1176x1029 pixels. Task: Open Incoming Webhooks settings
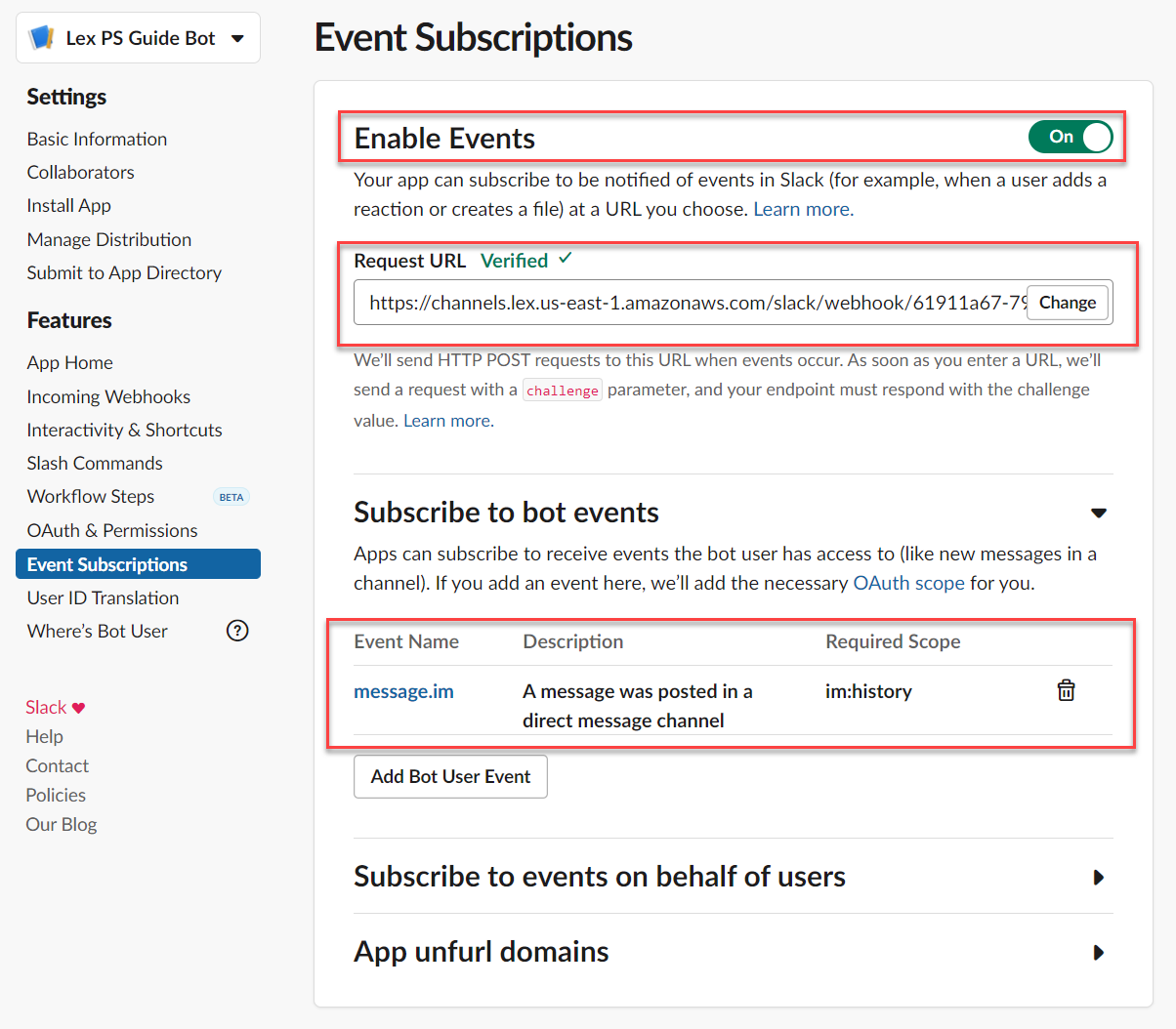tap(108, 396)
